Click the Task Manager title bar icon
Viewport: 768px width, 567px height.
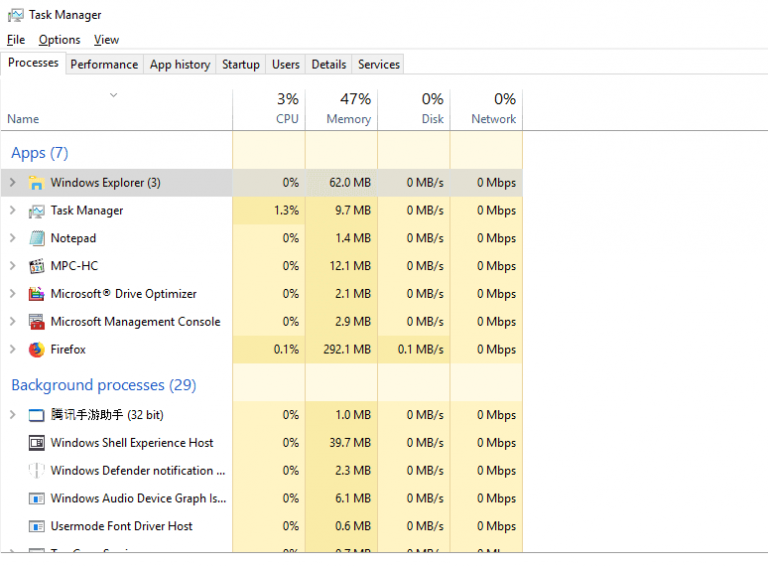[x=15, y=15]
